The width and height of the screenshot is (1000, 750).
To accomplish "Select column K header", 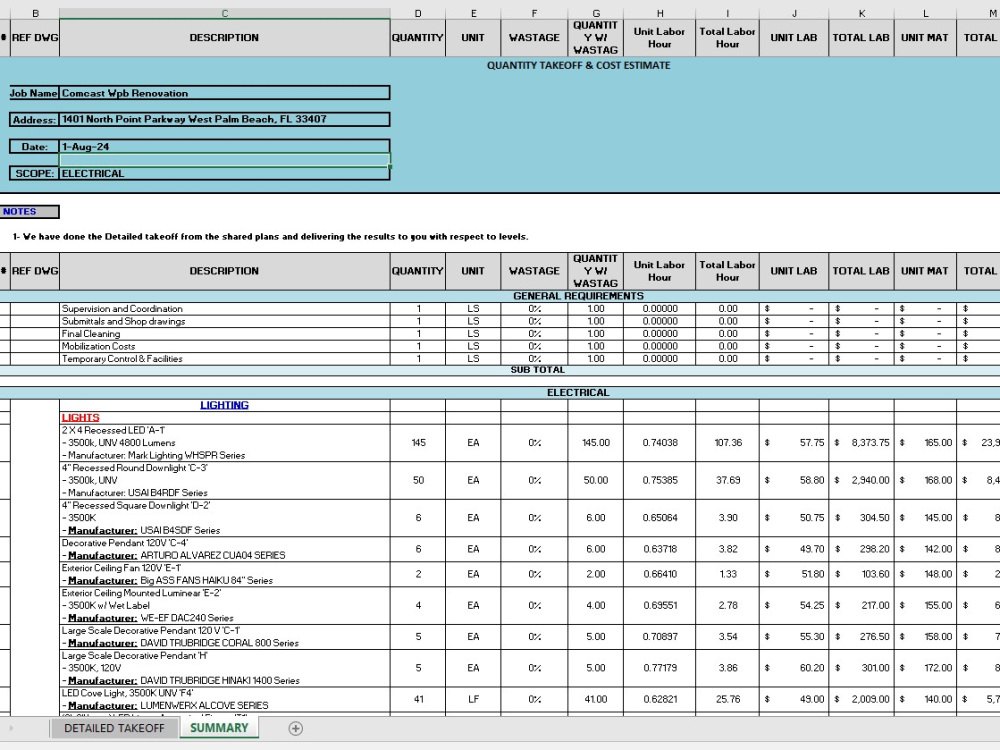I will pos(862,13).
